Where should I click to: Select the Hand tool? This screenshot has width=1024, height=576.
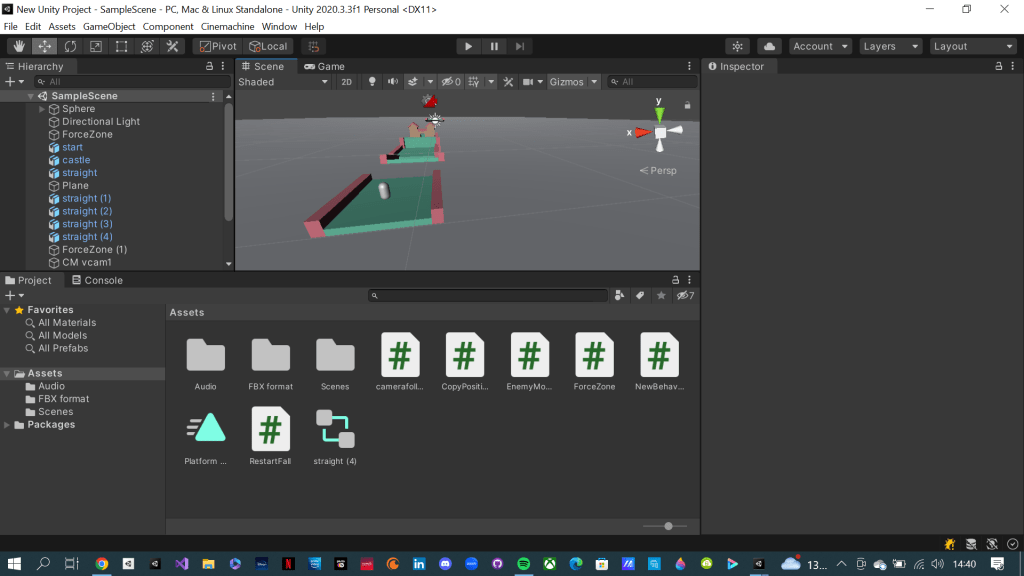pyautogui.click(x=19, y=46)
